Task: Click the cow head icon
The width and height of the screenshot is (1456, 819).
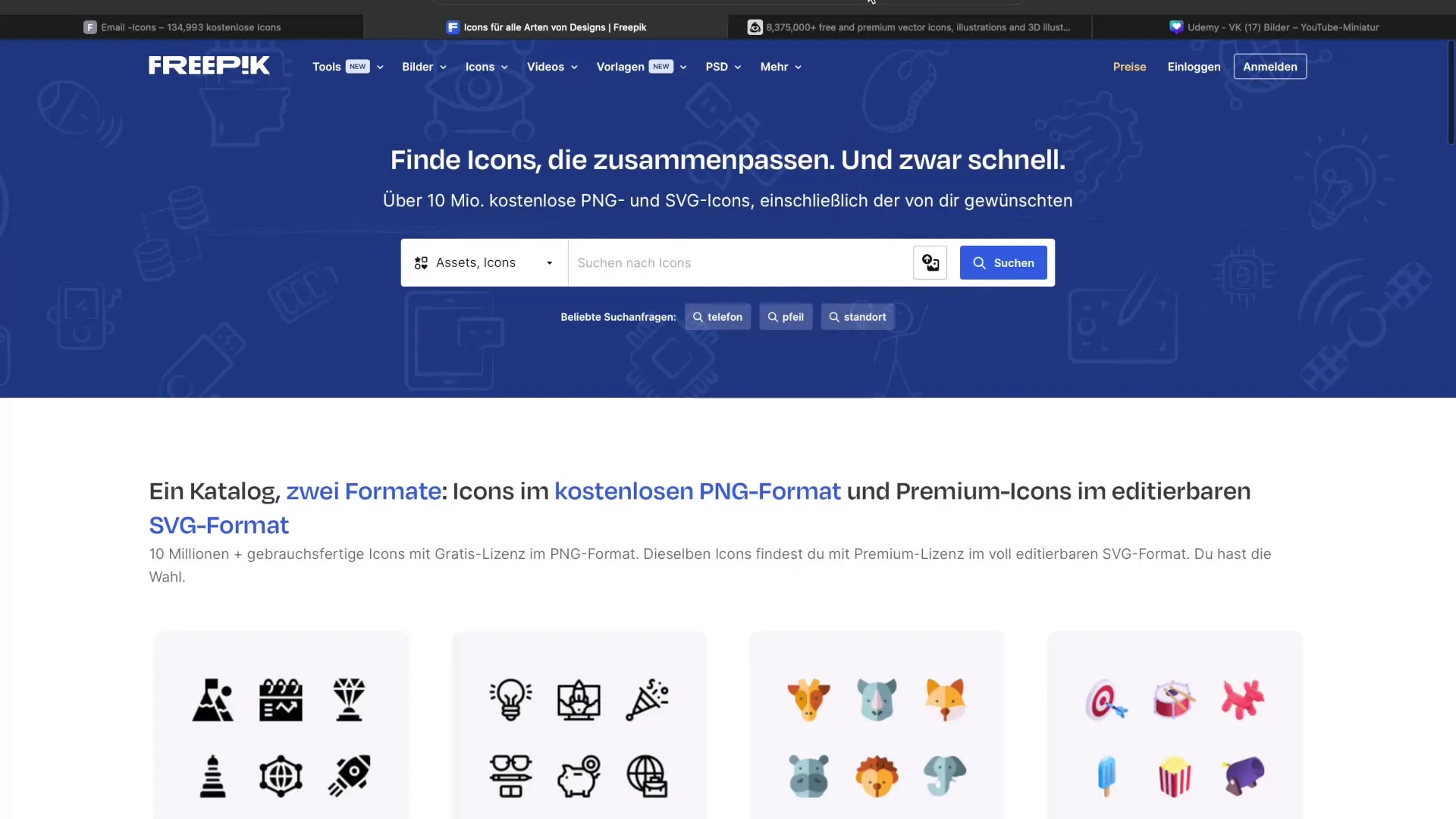Action: click(x=808, y=699)
